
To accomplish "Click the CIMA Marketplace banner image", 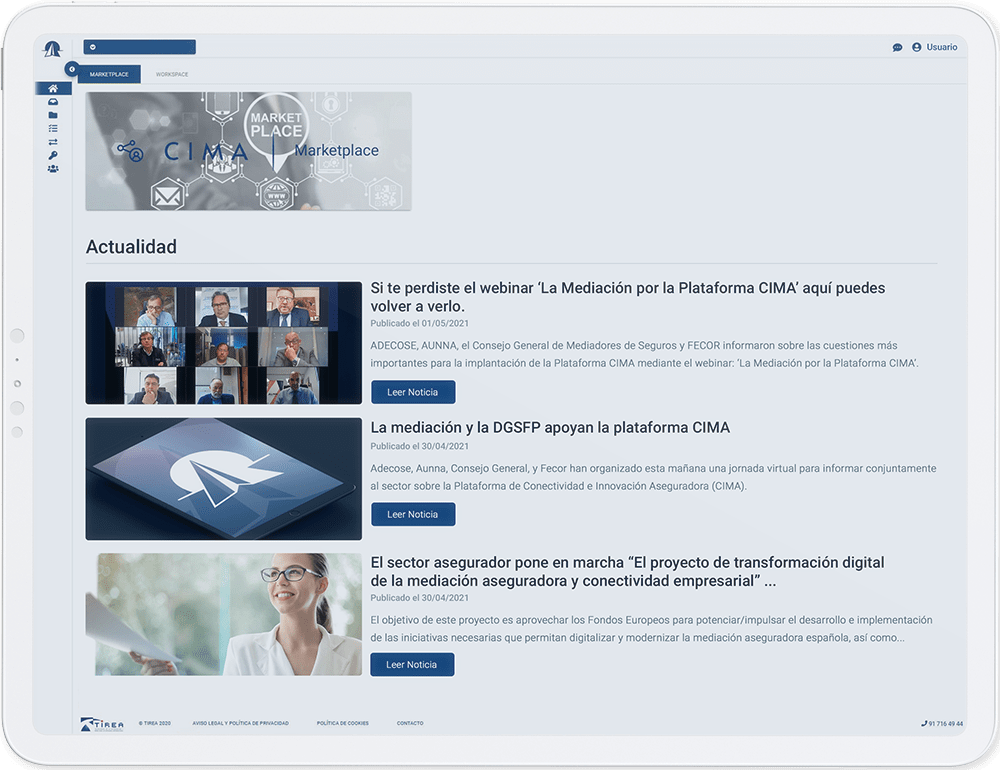I will (248, 151).
